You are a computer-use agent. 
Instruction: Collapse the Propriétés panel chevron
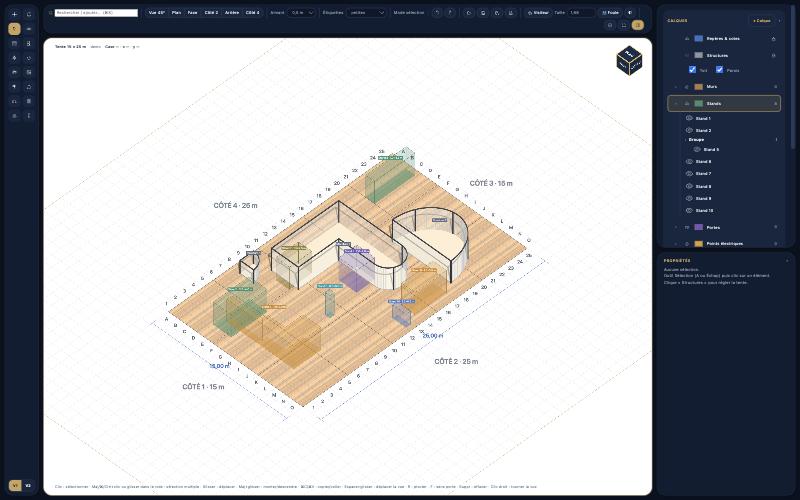pyautogui.click(x=787, y=261)
